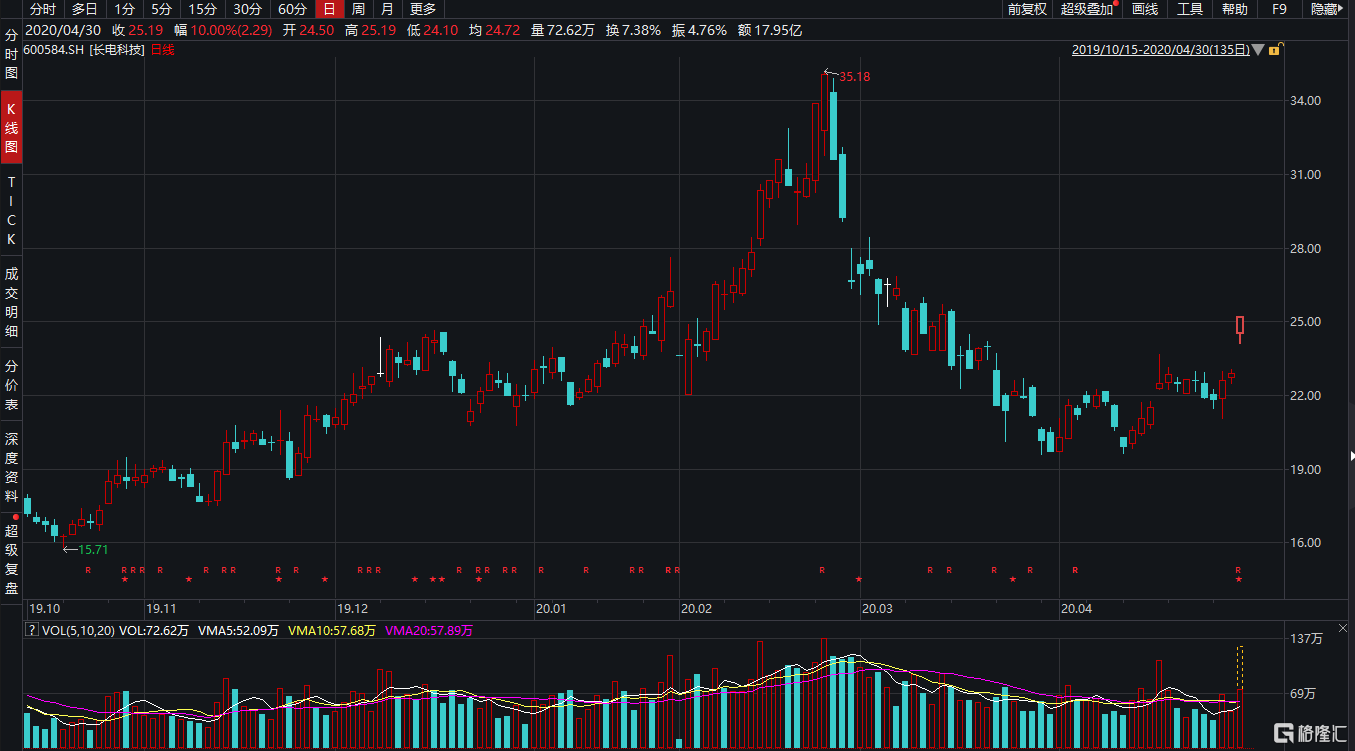Select the 5分 five-minute period
The width and height of the screenshot is (1355, 751).
click(162, 9)
